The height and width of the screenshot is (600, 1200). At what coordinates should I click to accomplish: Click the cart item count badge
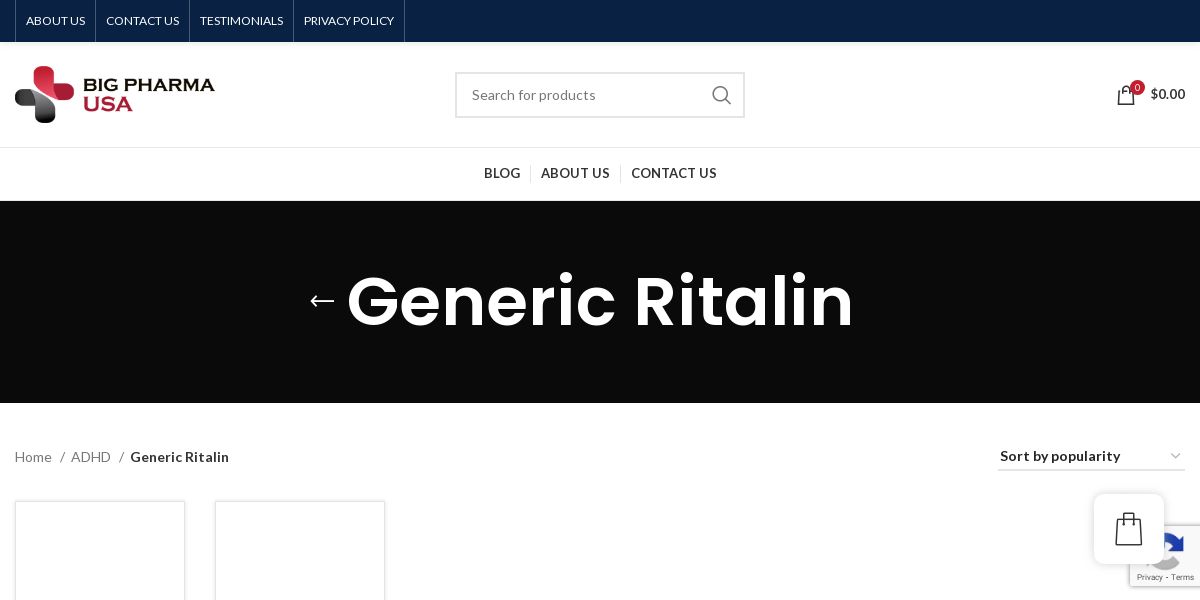[x=1137, y=87]
